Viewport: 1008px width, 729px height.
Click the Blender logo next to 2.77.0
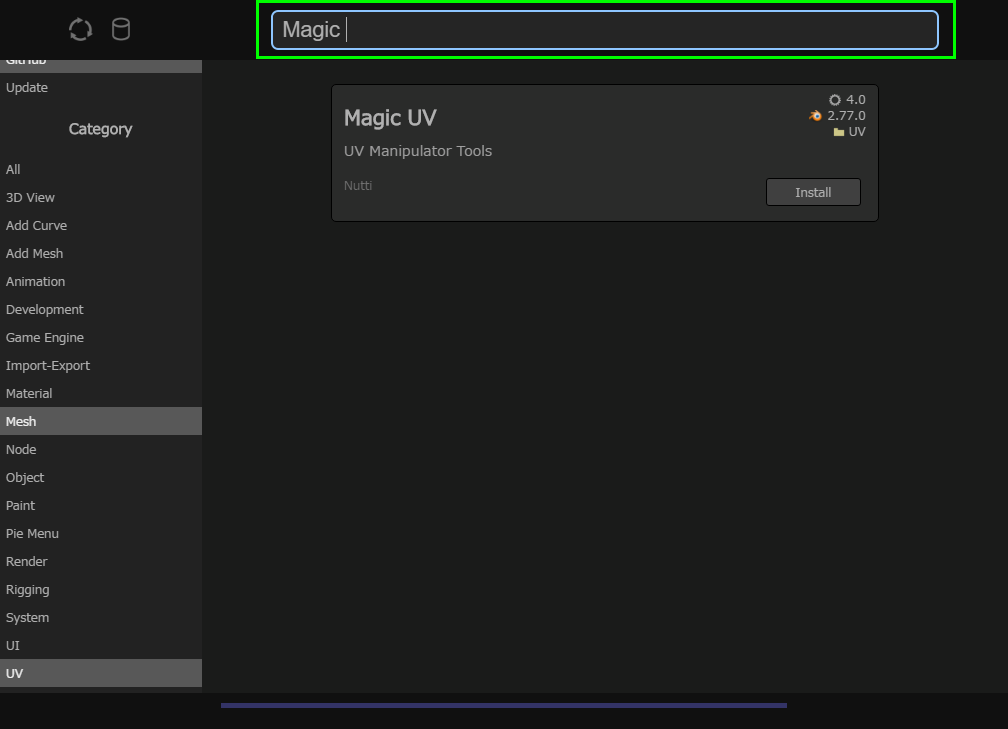(815, 116)
